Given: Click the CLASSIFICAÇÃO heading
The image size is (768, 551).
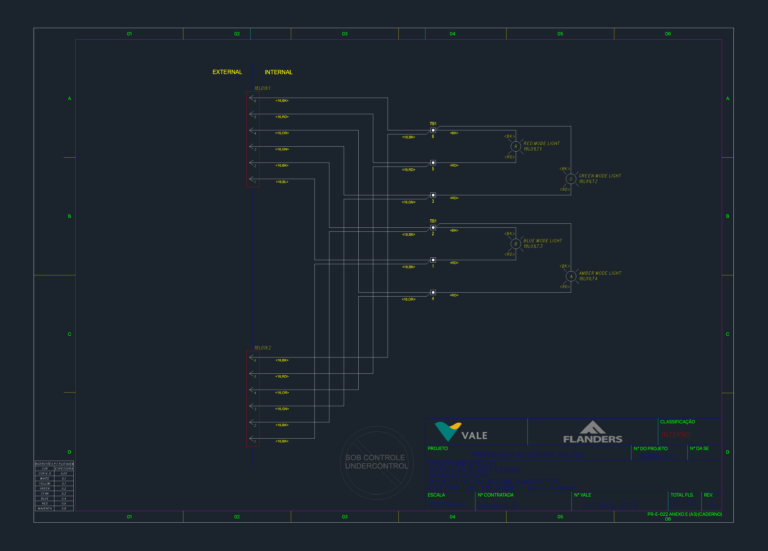Looking at the screenshot, I should pos(677,422).
